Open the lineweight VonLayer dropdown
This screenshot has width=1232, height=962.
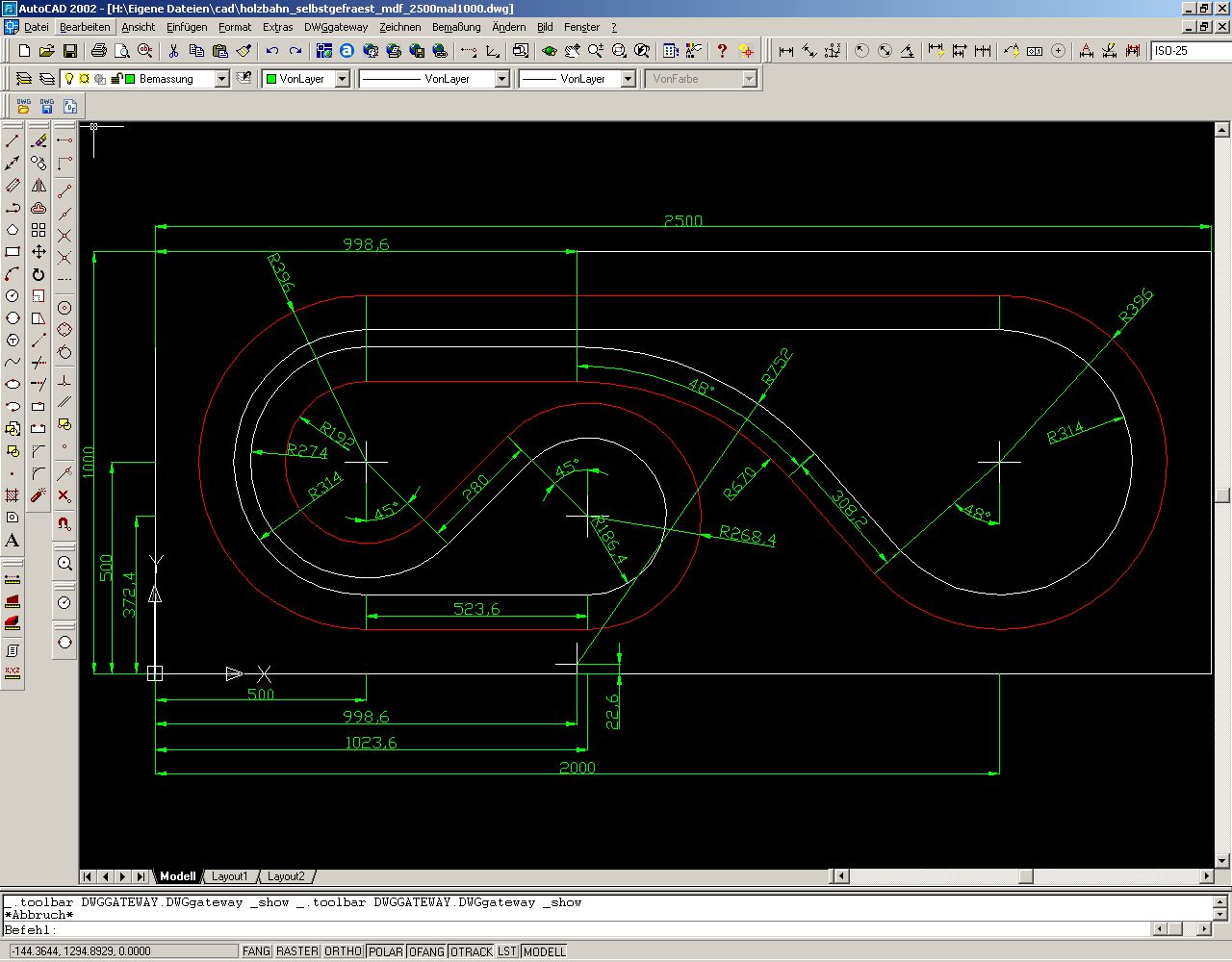click(628, 79)
